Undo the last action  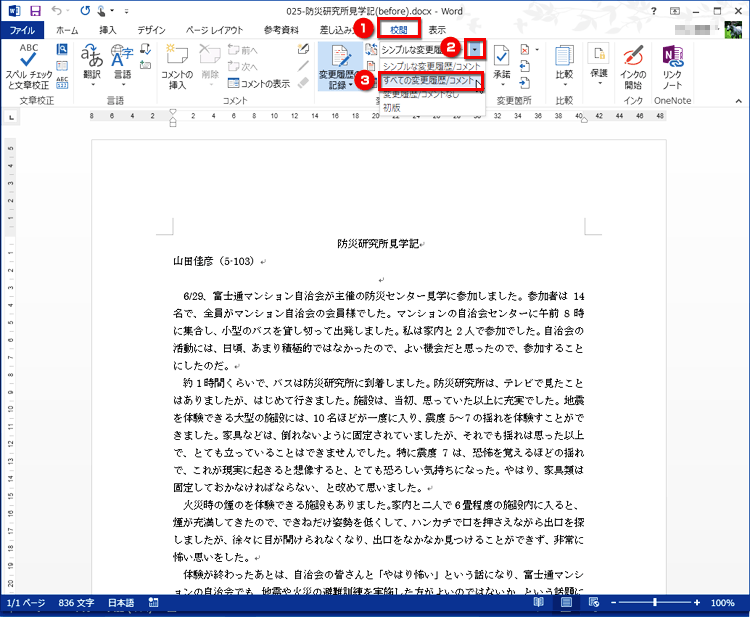pyautogui.click(x=56, y=11)
